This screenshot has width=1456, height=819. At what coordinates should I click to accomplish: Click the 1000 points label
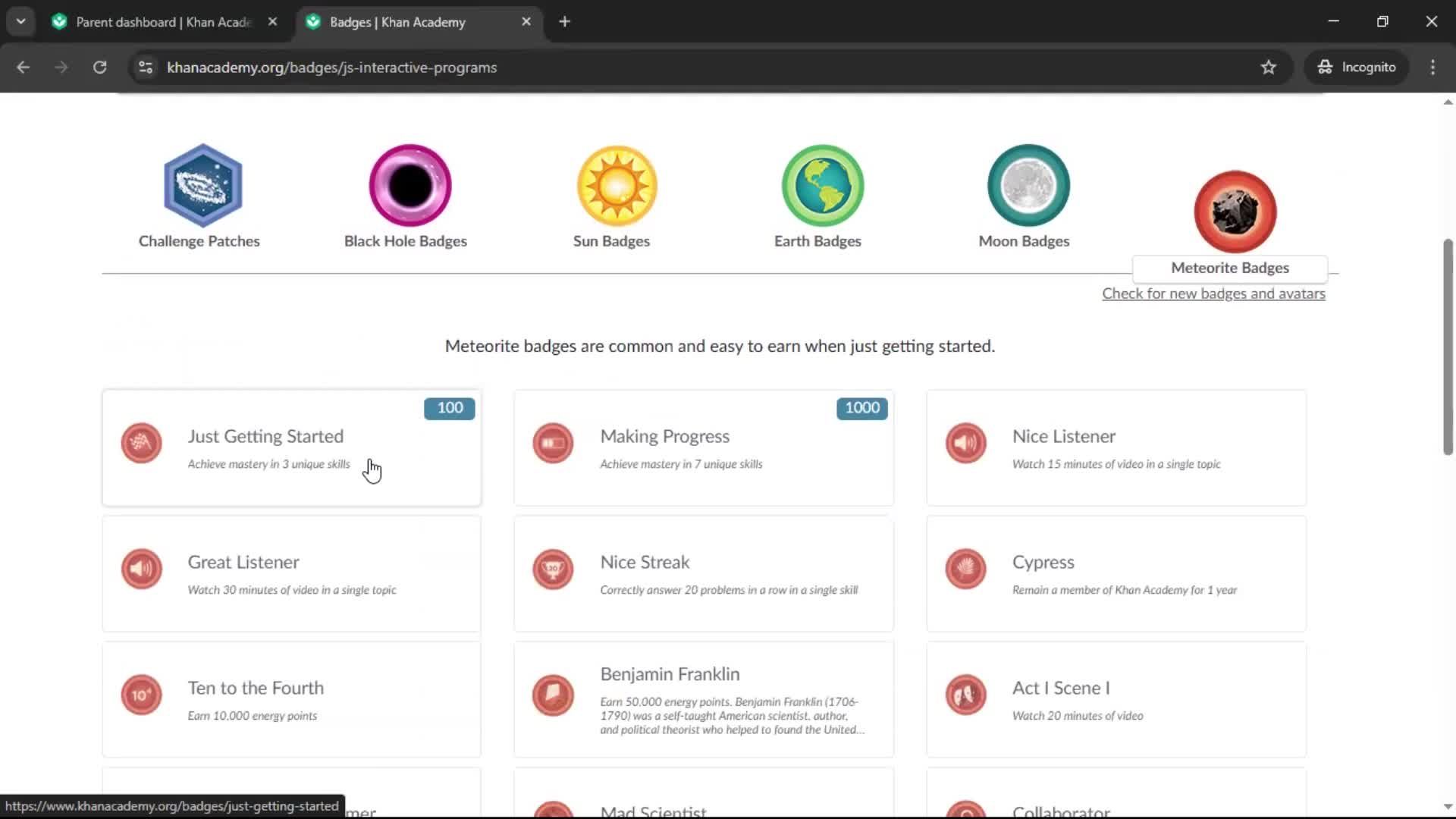click(x=862, y=408)
